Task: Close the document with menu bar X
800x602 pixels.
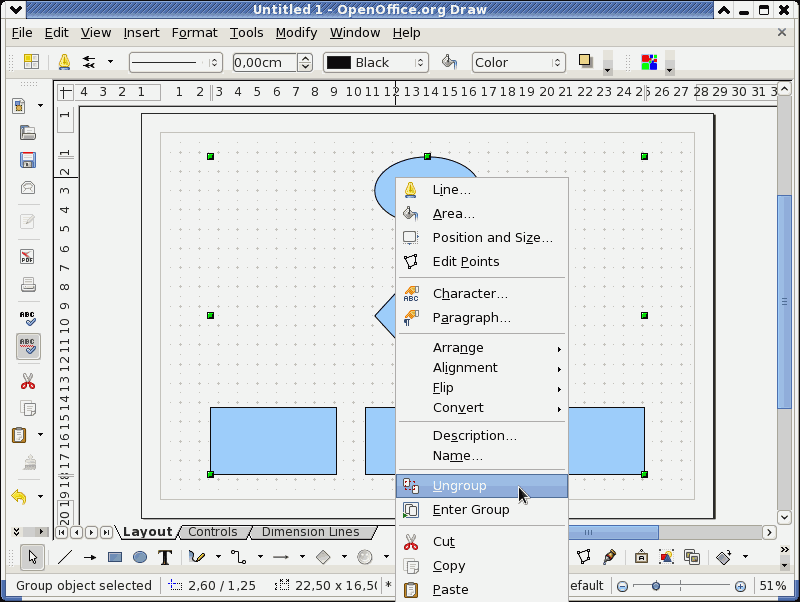Action: coord(782,32)
